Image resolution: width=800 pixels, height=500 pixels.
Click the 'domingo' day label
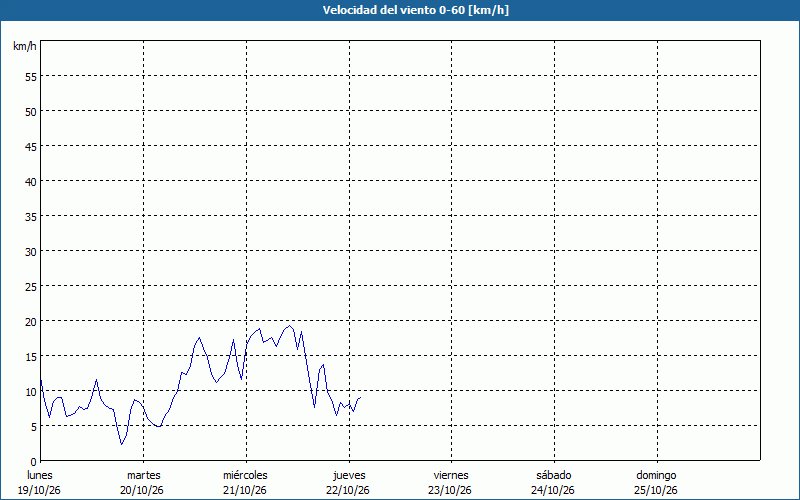(656, 475)
